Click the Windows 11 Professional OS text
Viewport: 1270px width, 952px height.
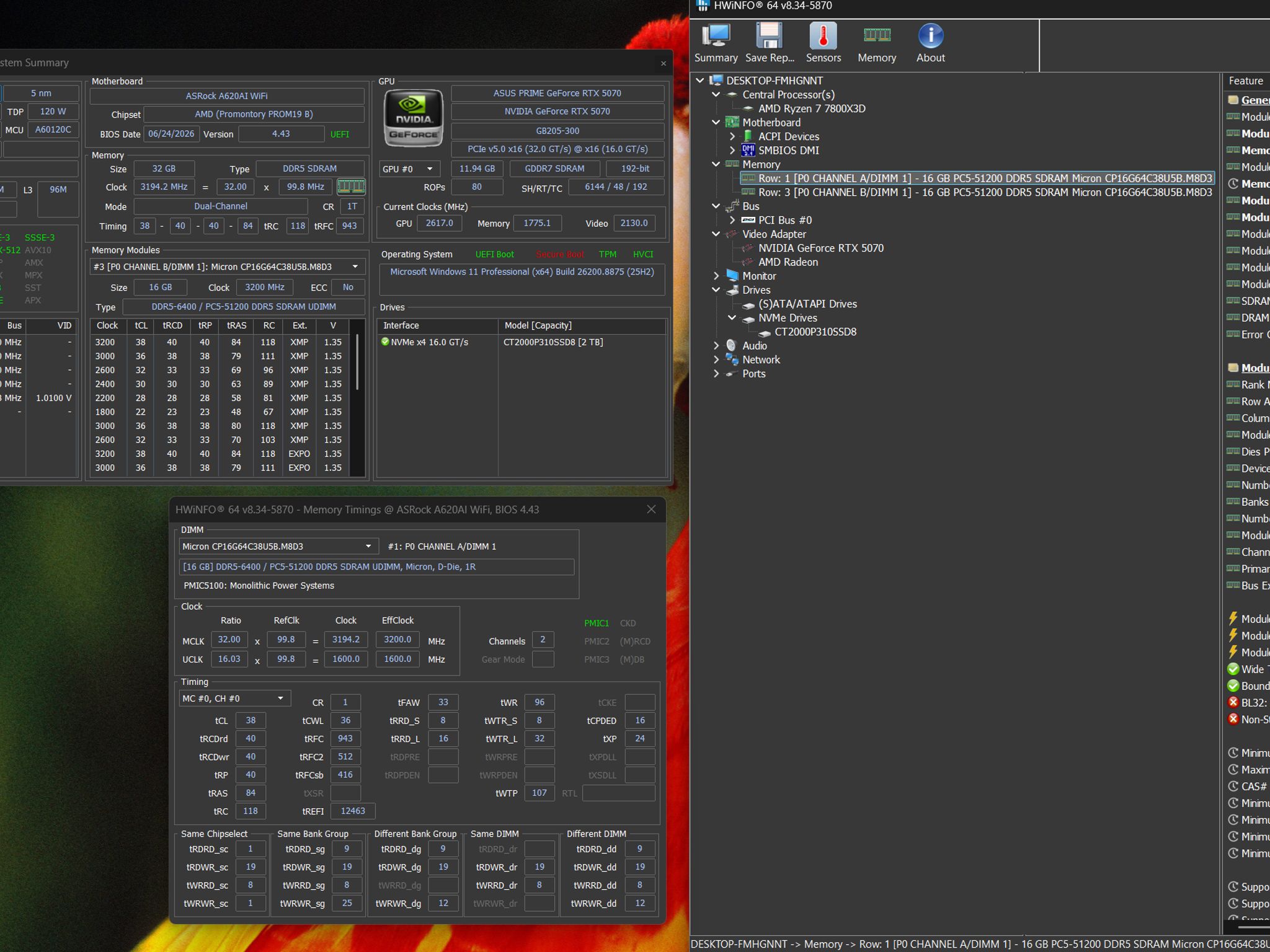(522, 271)
